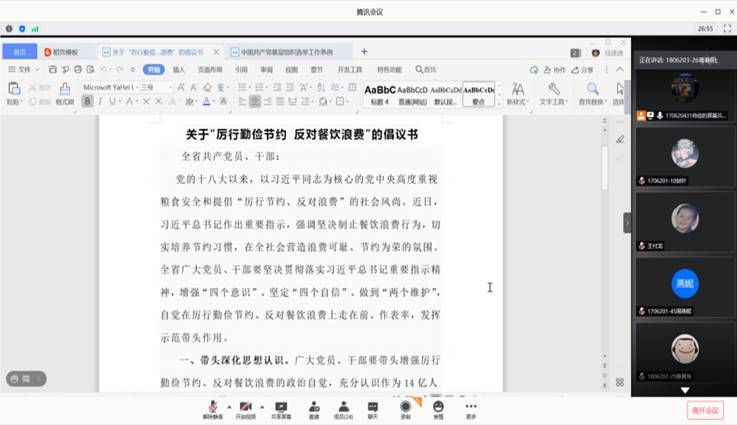Click the red Leave Meeting button
This screenshot has height=425, width=737.
click(705, 410)
